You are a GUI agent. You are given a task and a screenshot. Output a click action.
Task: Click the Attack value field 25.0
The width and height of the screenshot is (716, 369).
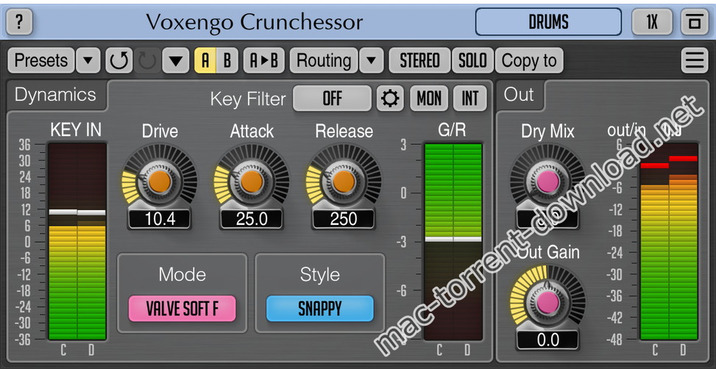tap(251, 219)
